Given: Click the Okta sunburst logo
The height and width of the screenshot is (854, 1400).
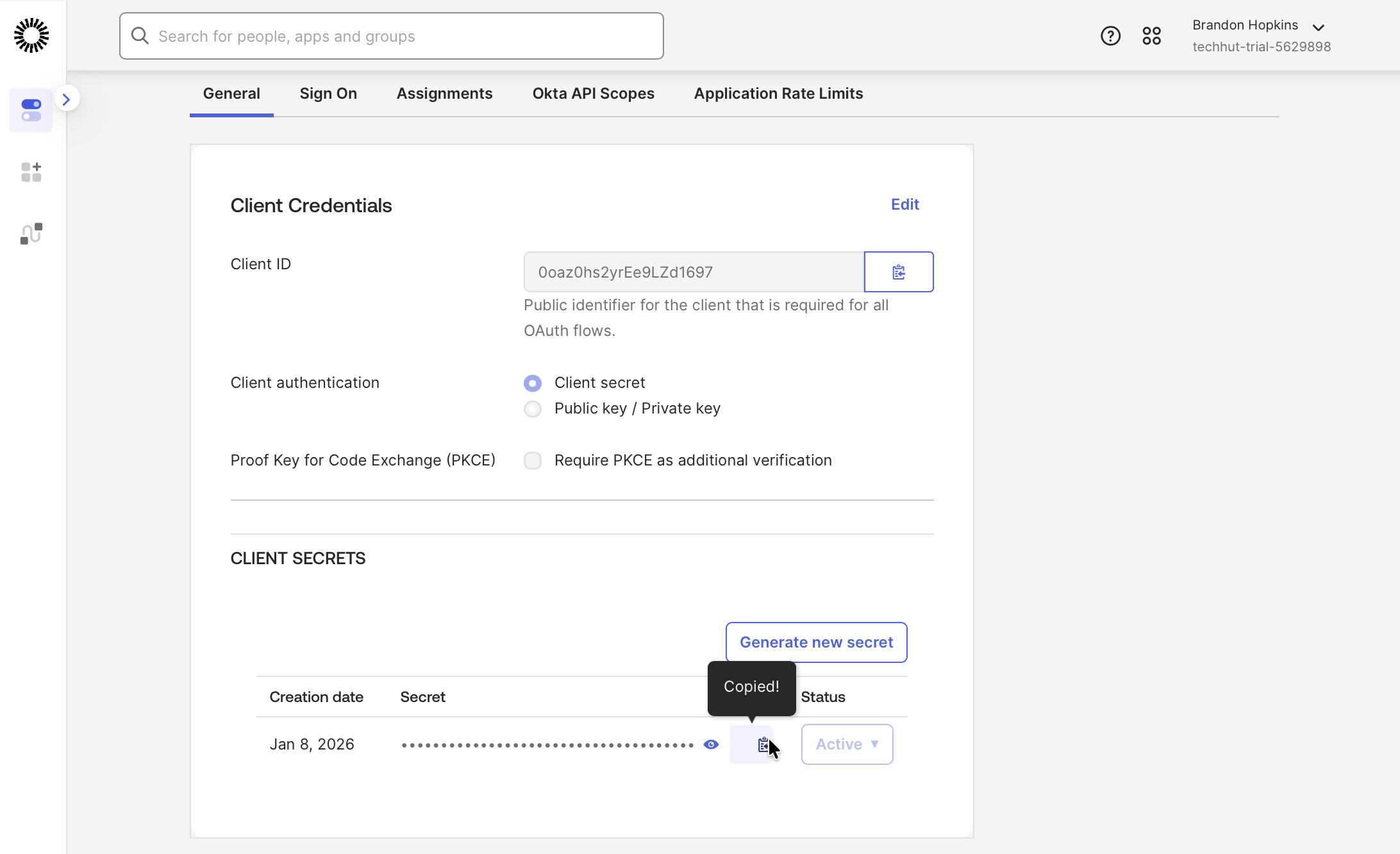Looking at the screenshot, I should pos(31,35).
